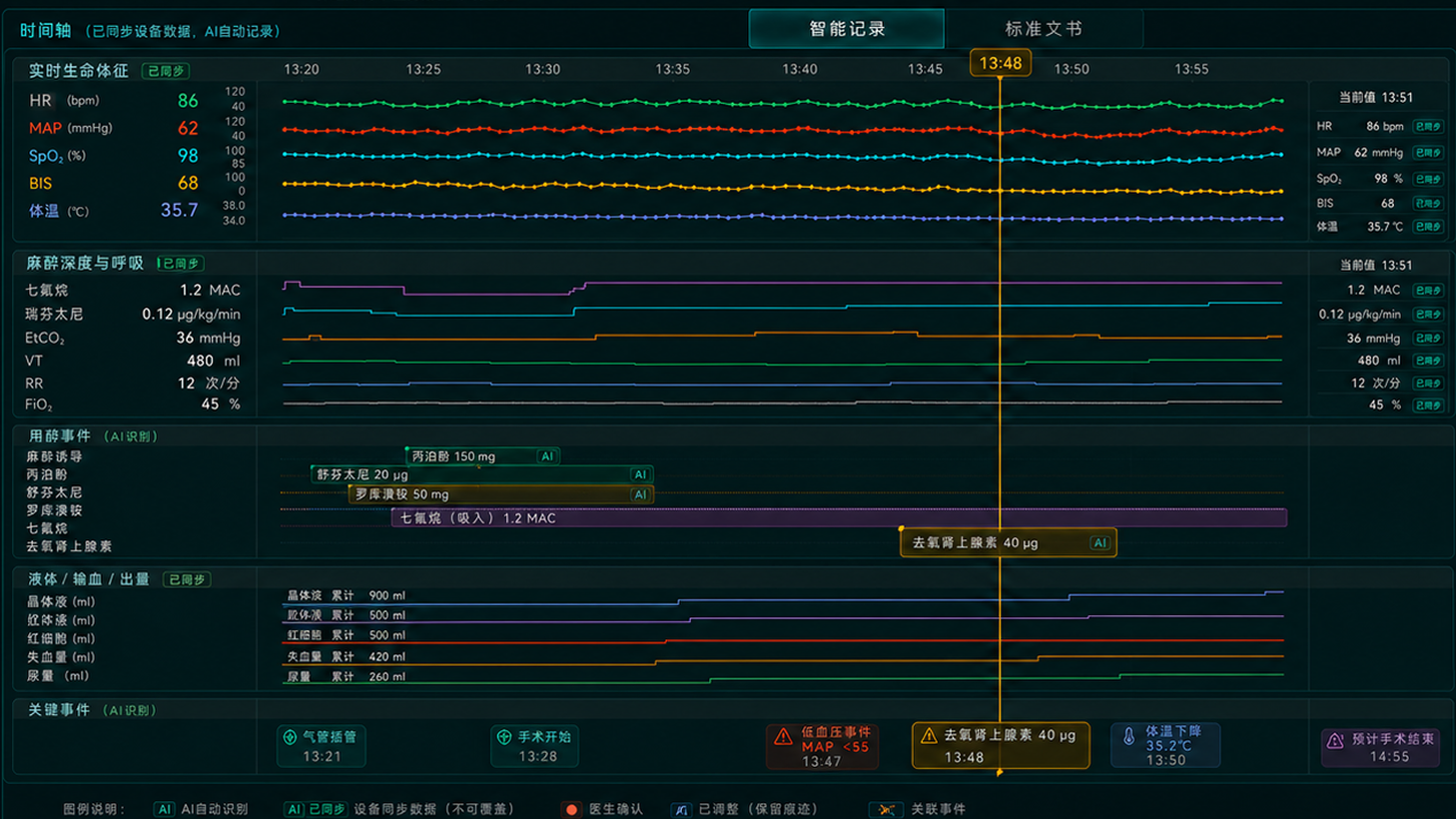Click the BIS value 68 in vitals

coord(188,183)
